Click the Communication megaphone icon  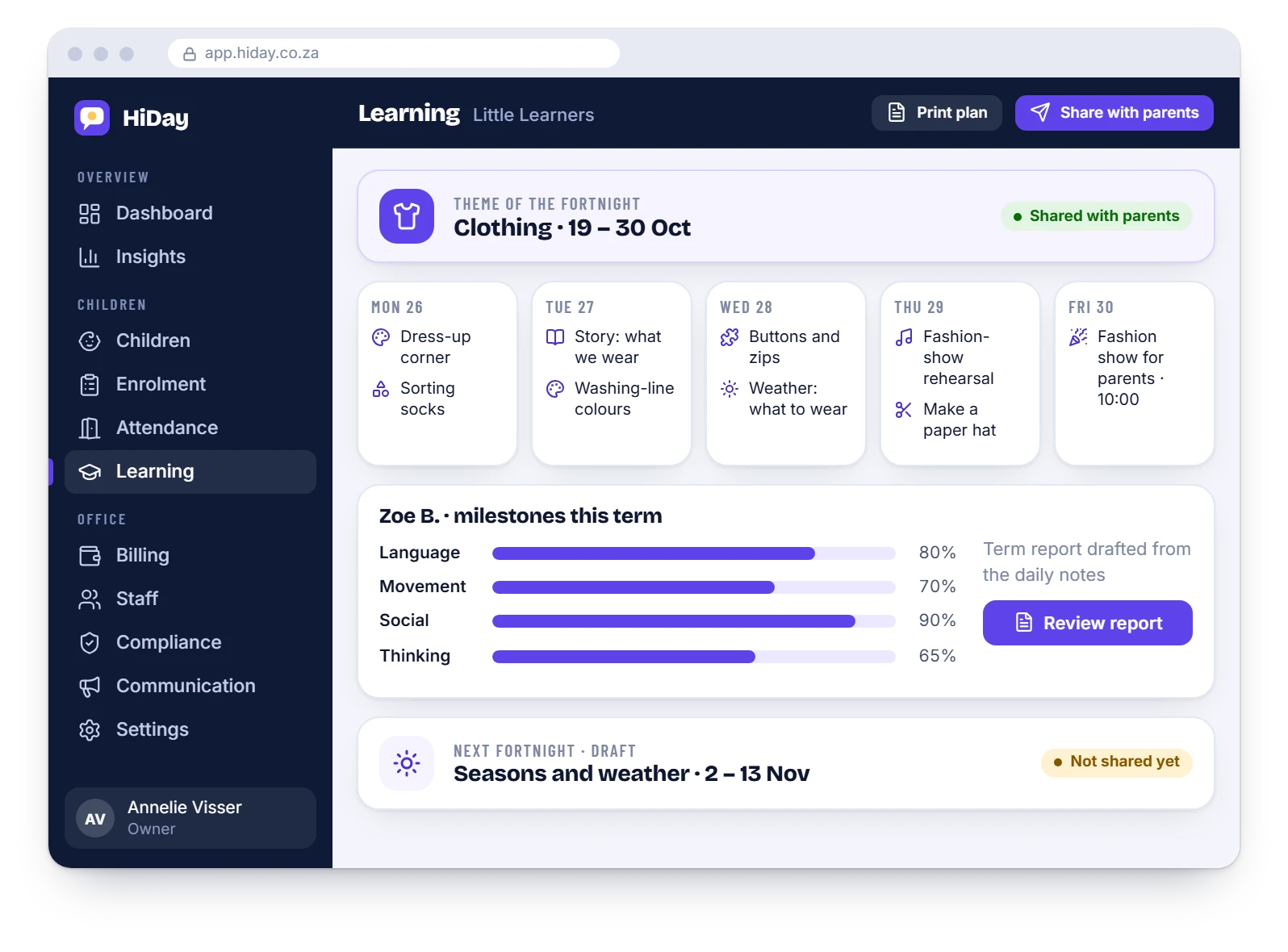(90, 687)
